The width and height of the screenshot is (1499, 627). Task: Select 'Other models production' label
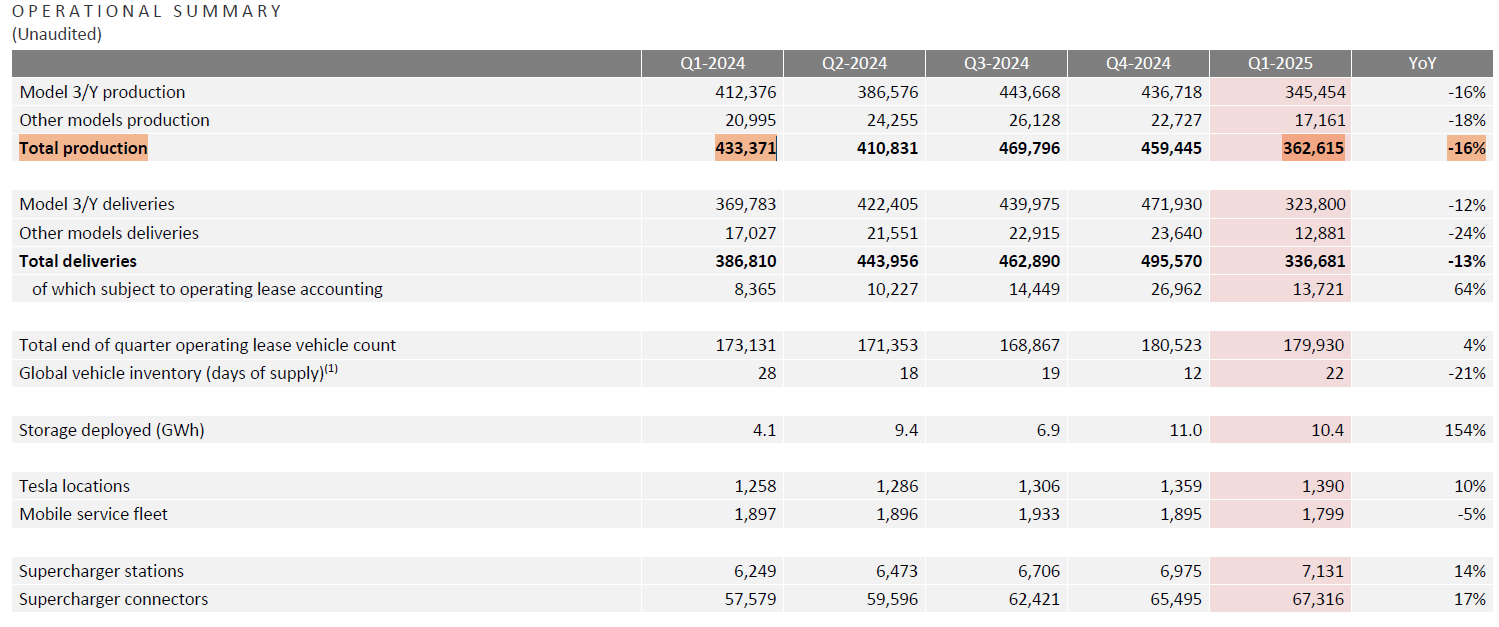tap(114, 120)
